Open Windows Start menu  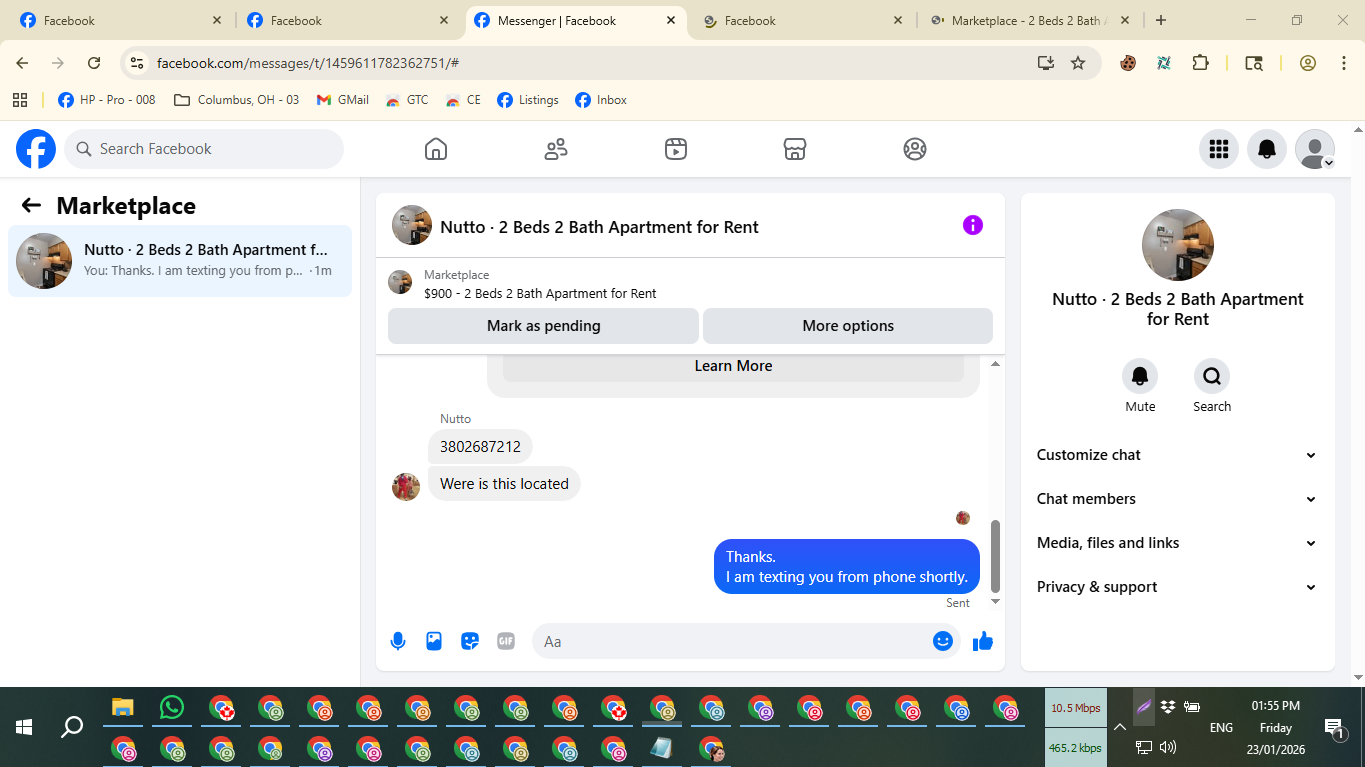tap(24, 727)
